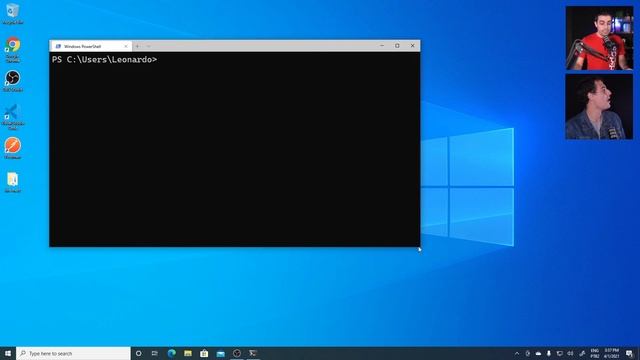This screenshot has width=640, height=360.
Task: Minimize the Windows Terminal window
Action: (382, 46)
